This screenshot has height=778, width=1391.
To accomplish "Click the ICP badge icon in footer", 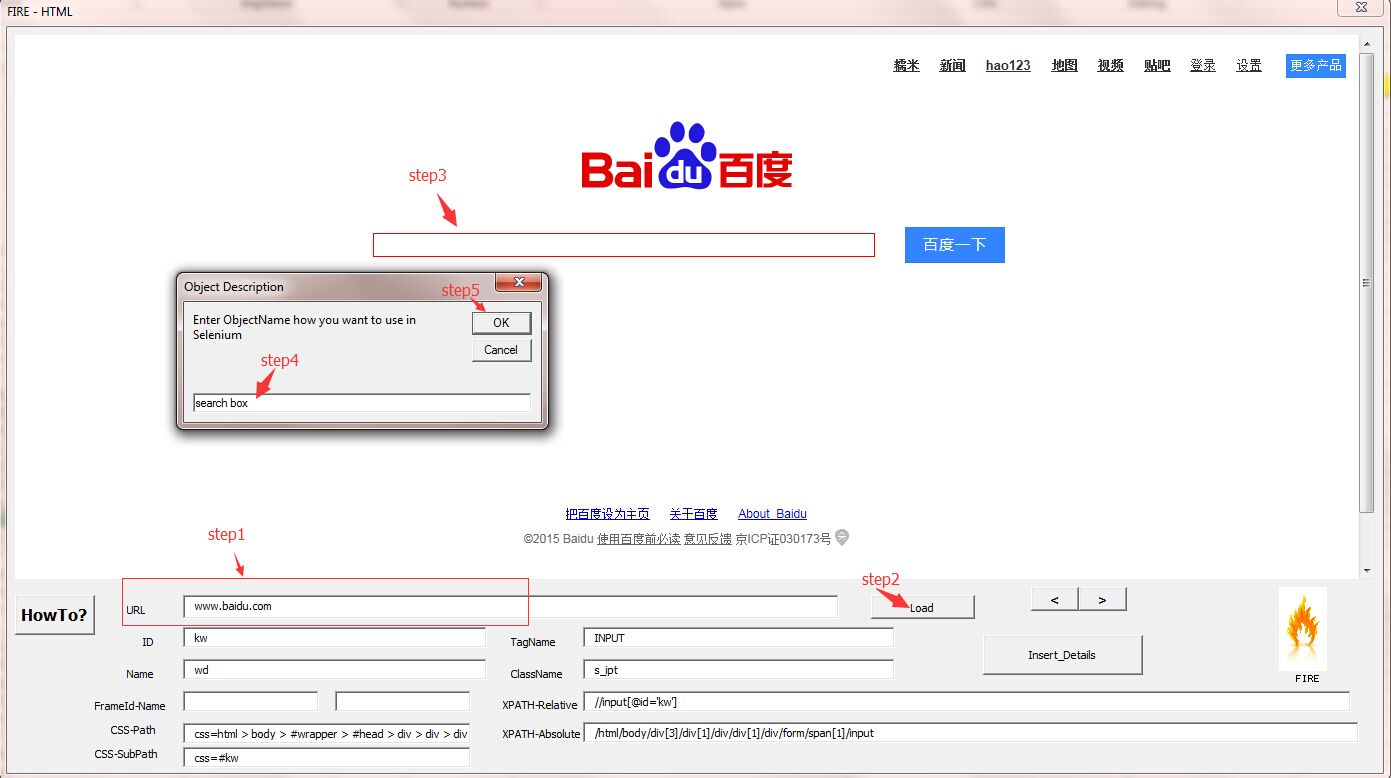I will coord(842,538).
